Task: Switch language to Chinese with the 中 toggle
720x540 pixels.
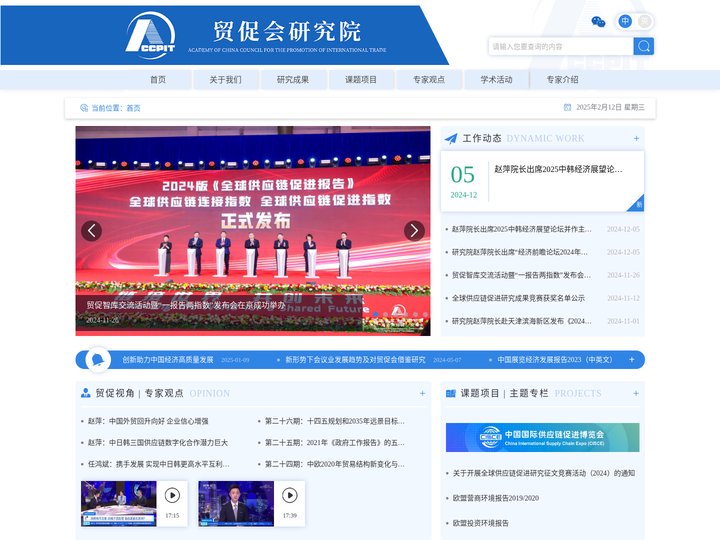Action: pyautogui.click(x=625, y=21)
